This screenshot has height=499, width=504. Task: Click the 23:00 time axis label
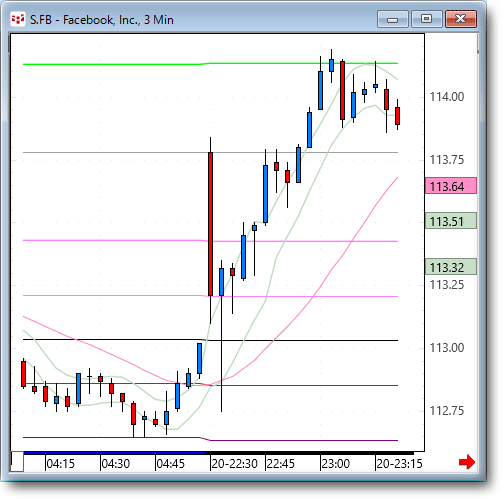click(336, 464)
